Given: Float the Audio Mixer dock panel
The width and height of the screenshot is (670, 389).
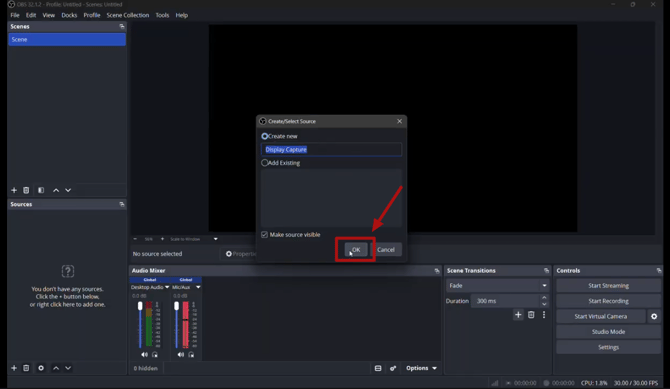Looking at the screenshot, I should [x=437, y=271].
